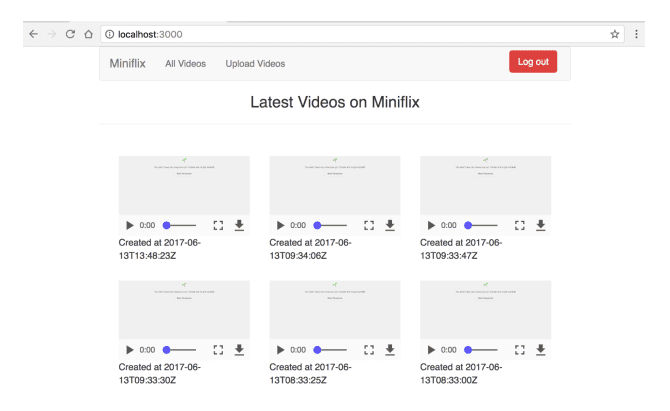Click seek slider of 13T08:33:25Z video
Image resolution: width=670 pixels, height=411 pixels.
coord(330,350)
